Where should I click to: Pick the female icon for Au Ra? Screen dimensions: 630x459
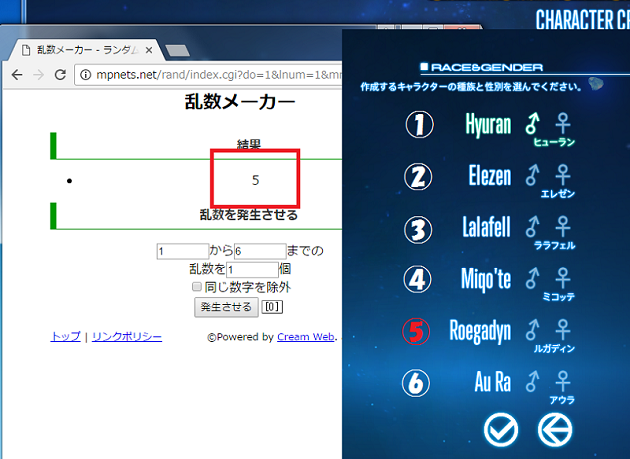point(562,381)
